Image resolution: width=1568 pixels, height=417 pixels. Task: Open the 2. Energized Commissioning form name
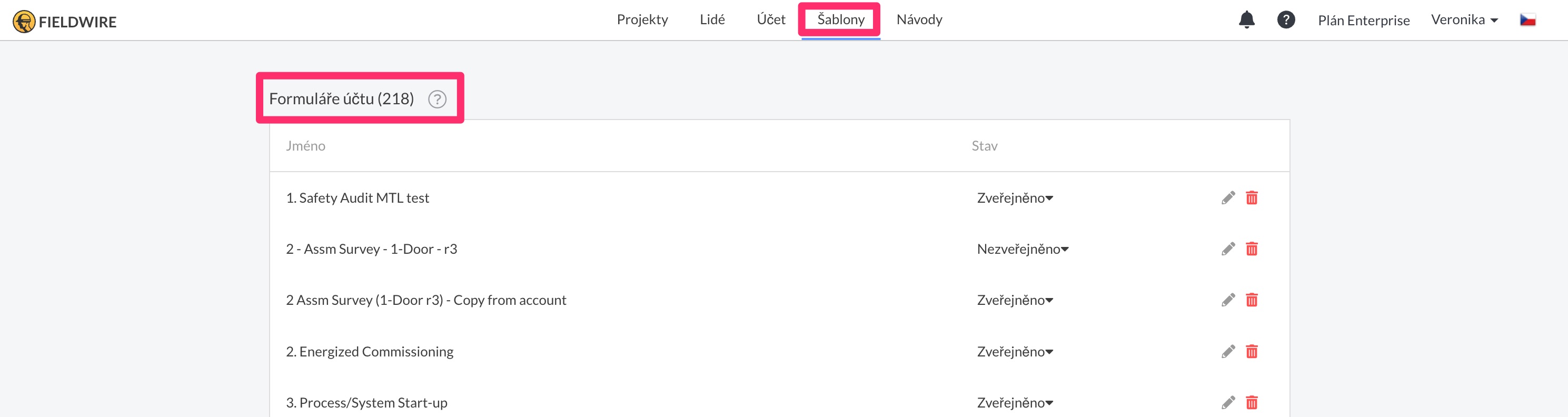(x=370, y=352)
